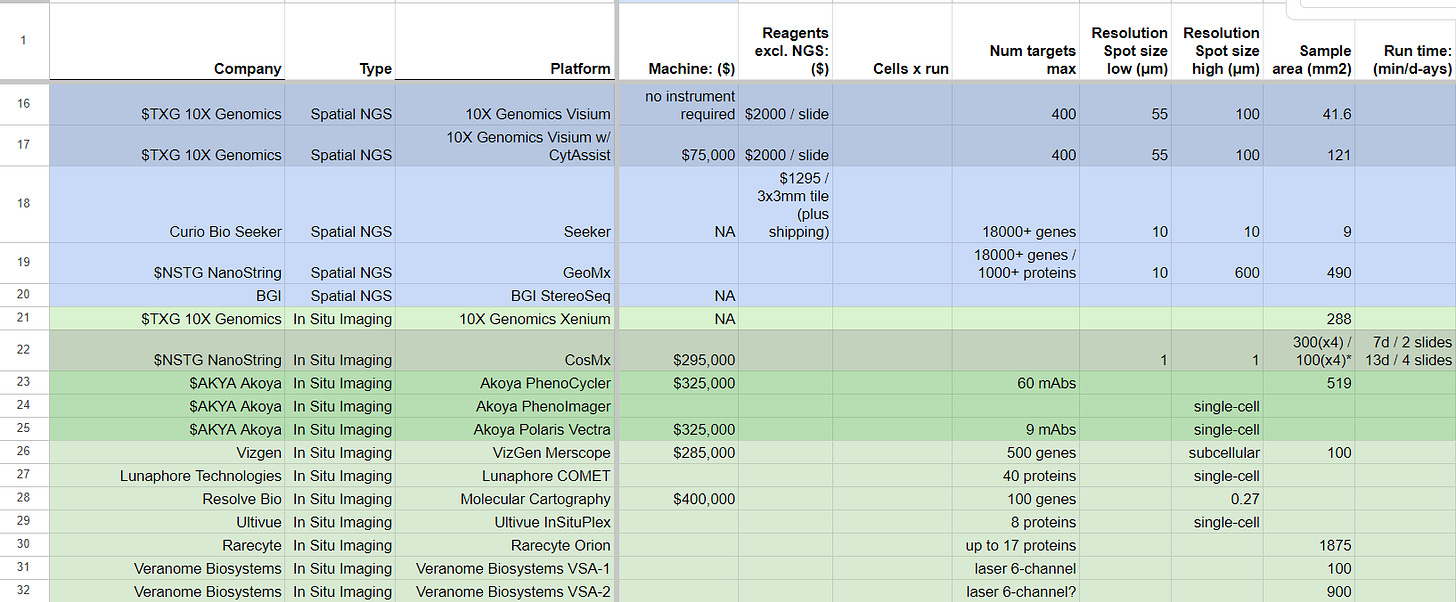The image size is (1456, 602).
Task: Click the 'Cells x run' header cell
Action: 892,42
